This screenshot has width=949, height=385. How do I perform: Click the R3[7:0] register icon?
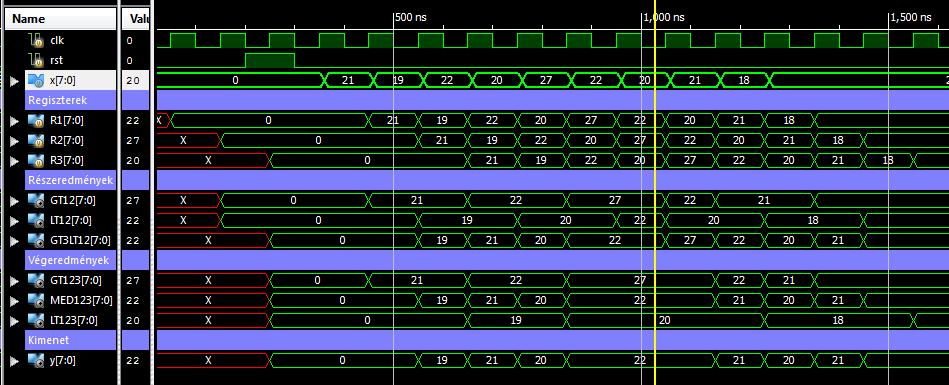tap(36, 160)
